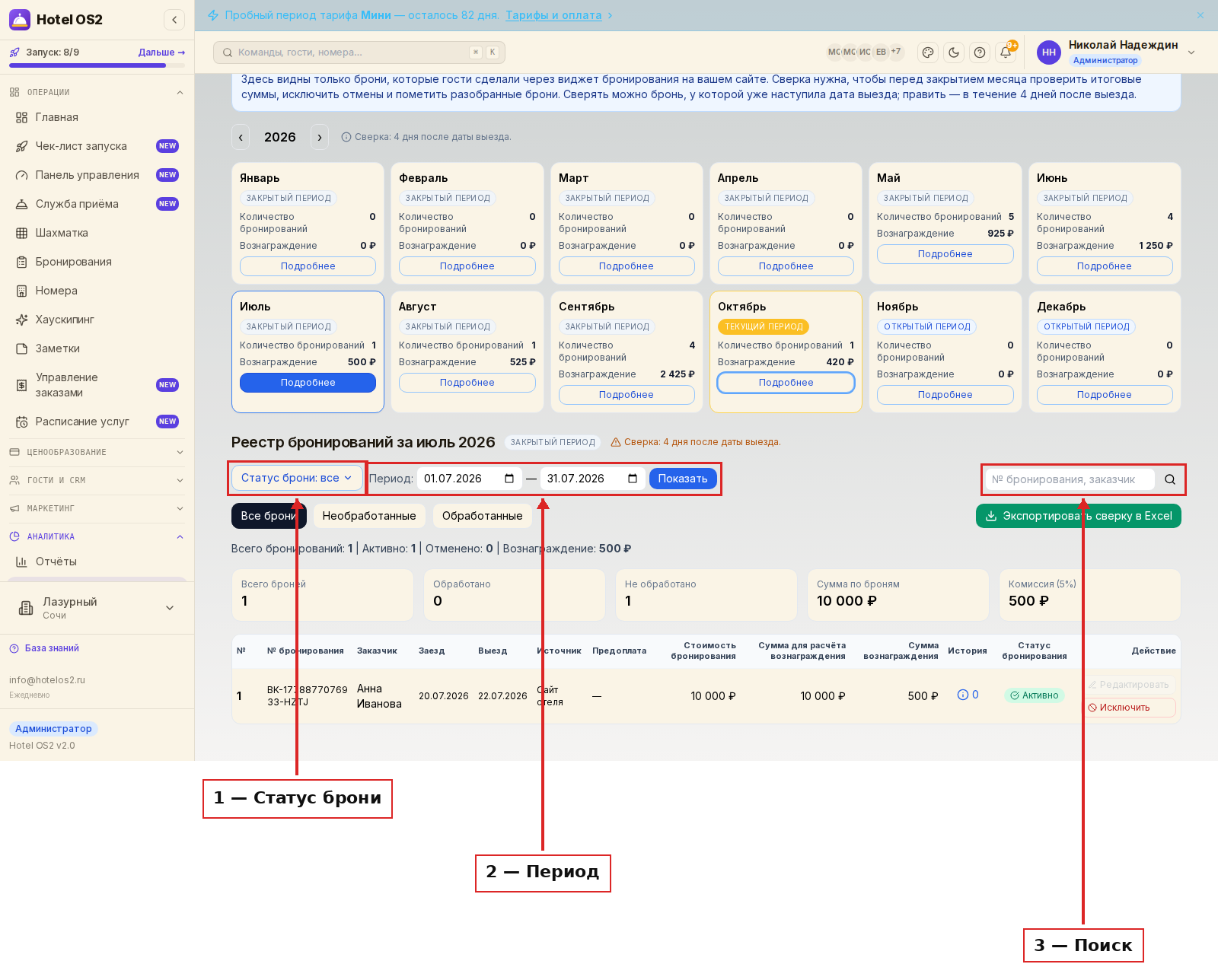
Task: Open the HH user avatar
Action: (1049, 52)
